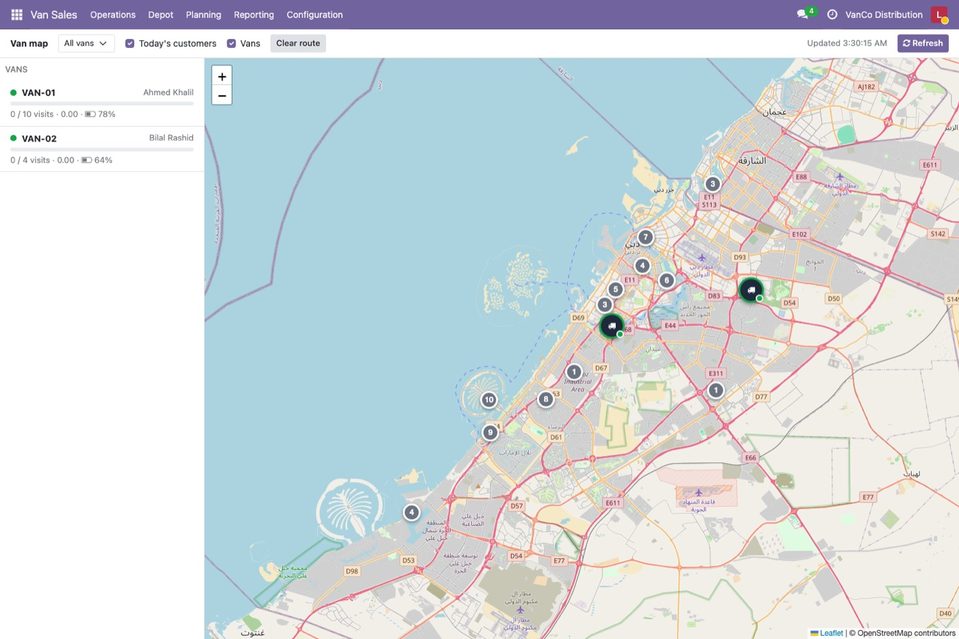This screenshot has width=959, height=639.
Task: Open the user avatar menu
Action: [939, 14]
